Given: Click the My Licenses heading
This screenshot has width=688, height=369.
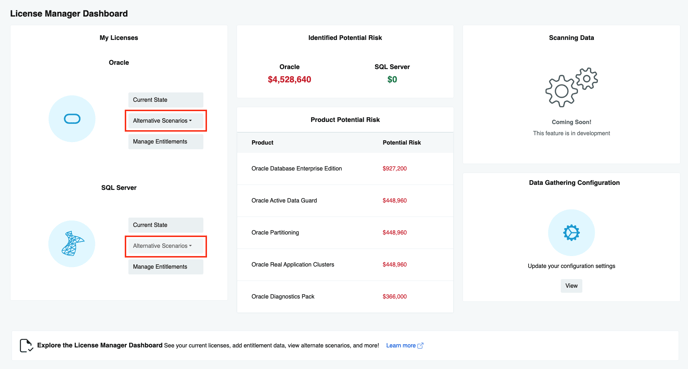Looking at the screenshot, I should click(x=118, y=38).
